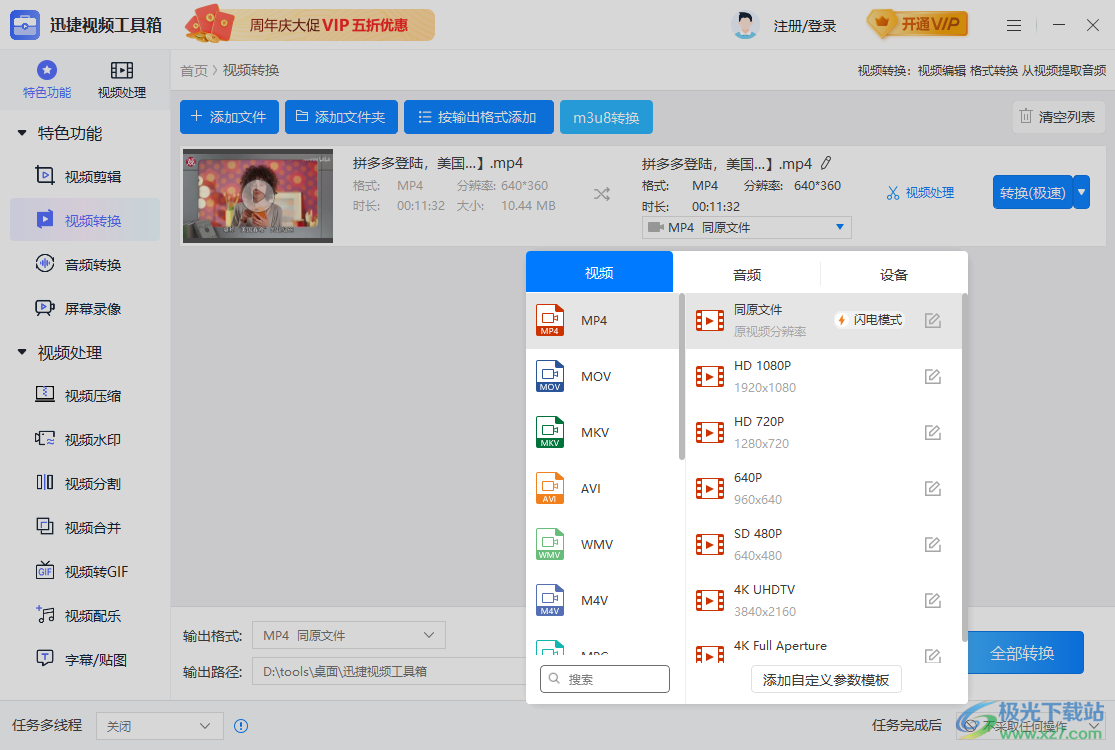Enable 闪电模式 for 同原文件 output
The height and width of the screenshot is (750, 1115).
pyautogui.click(x=868, y=318)
